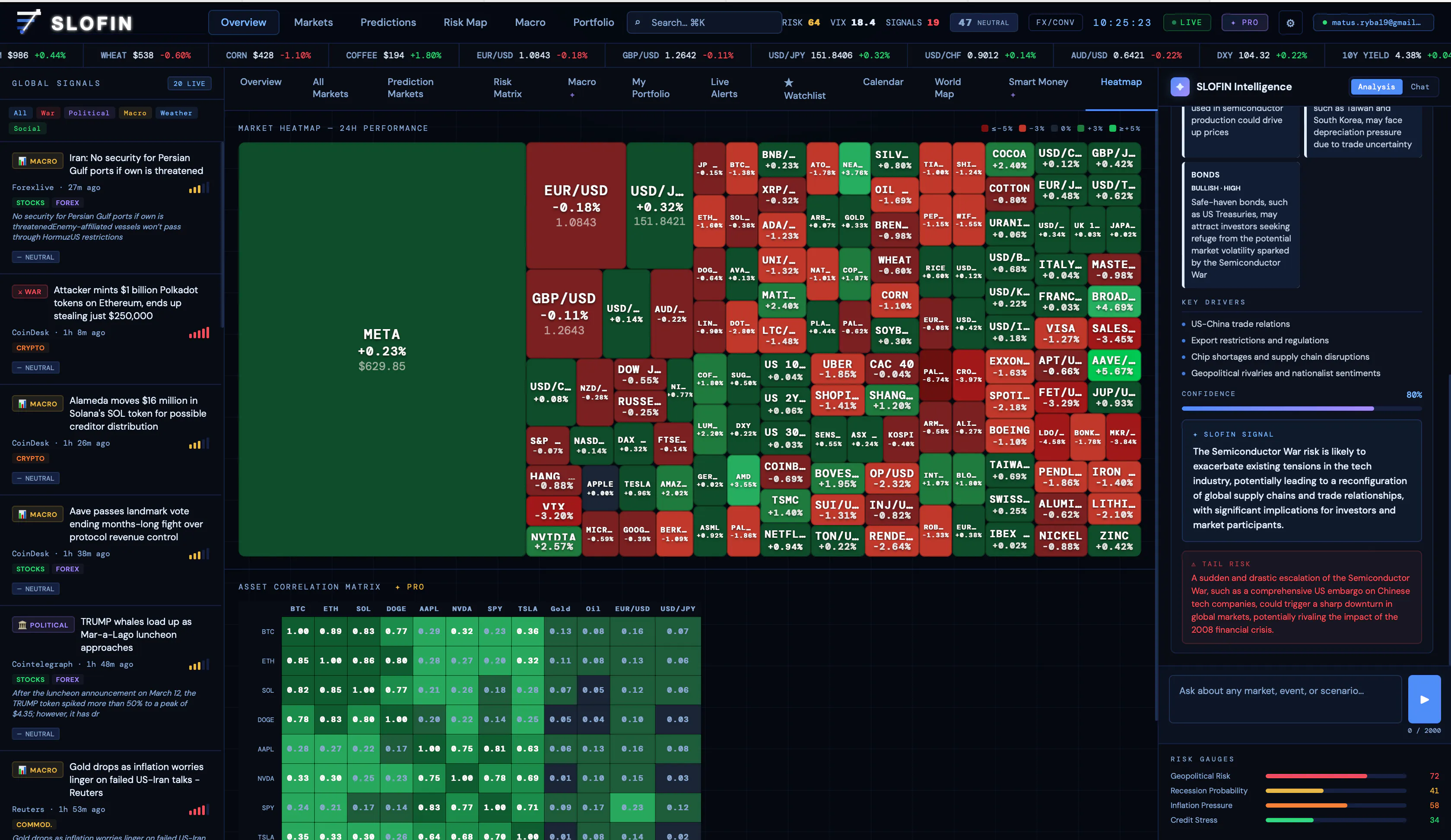Open the Risk Map top navigation tab
Viewport: 1451px width, 840px height.
pos(465,22)
